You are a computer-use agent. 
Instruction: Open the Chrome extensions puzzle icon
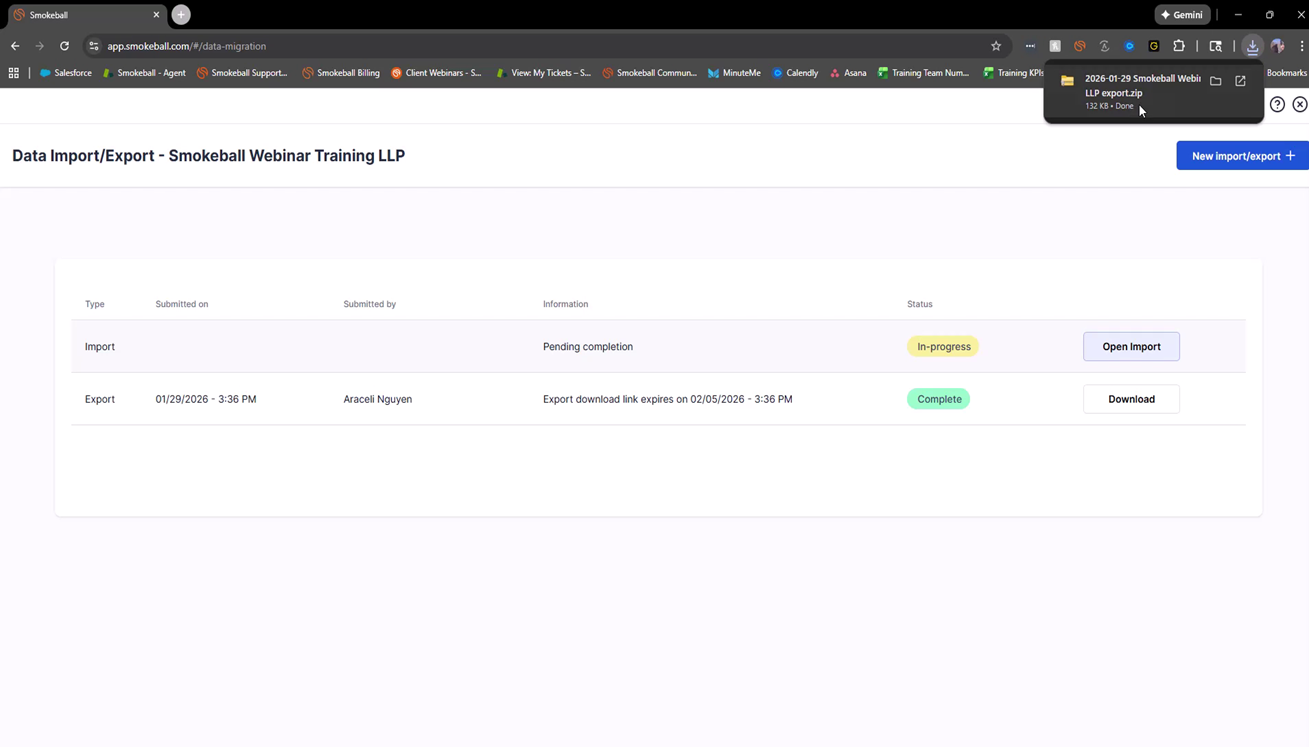click(x=1179, y=46)
